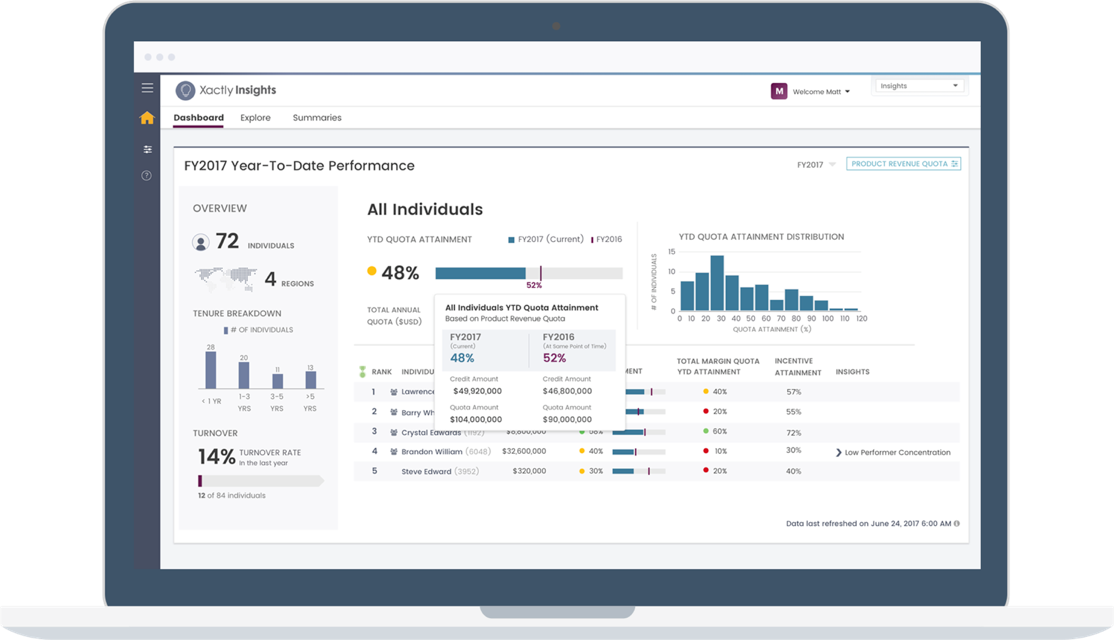Click the tallest bar in distribution histogram
Viewport: 1114px width, 640px height.
pyautogui.click(x=716, y=283)
